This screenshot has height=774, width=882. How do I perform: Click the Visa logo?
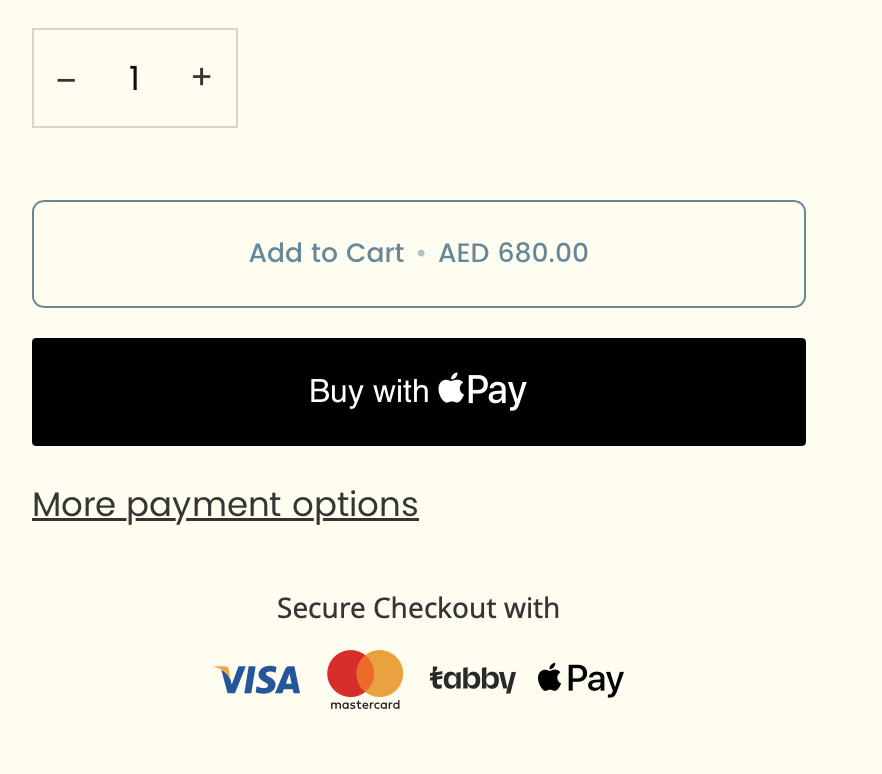[258, 680]
